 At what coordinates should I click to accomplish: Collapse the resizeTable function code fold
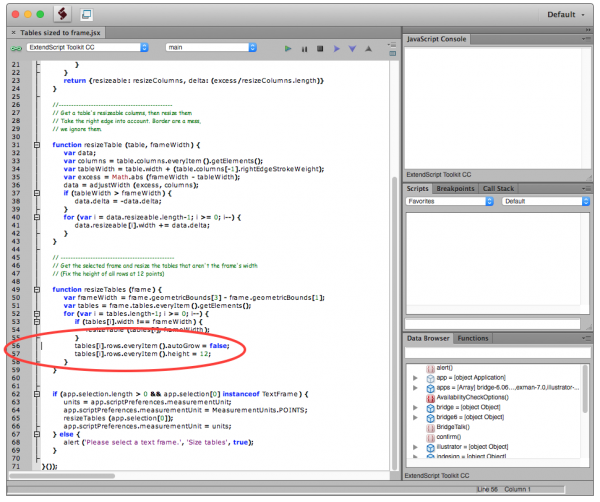coord(36,144)
